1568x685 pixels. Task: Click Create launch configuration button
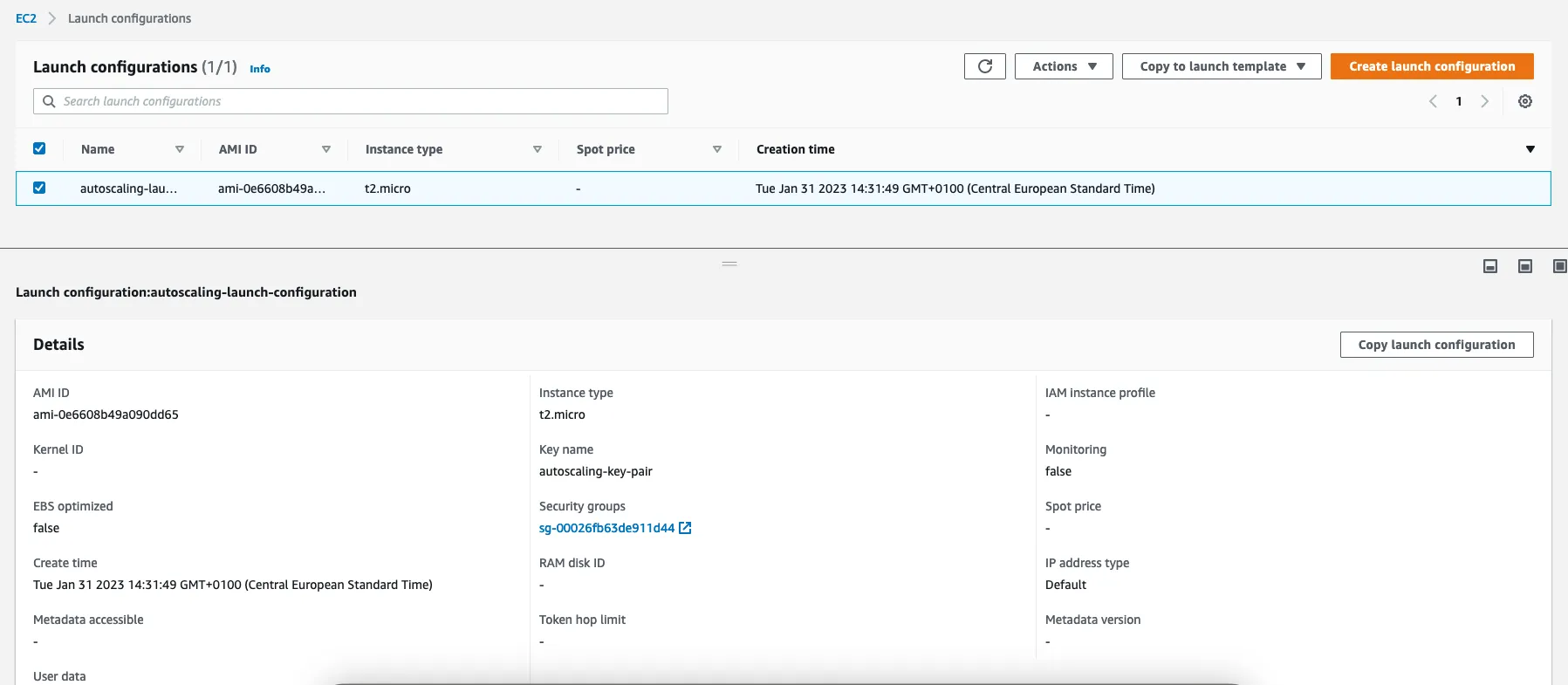1431,66
